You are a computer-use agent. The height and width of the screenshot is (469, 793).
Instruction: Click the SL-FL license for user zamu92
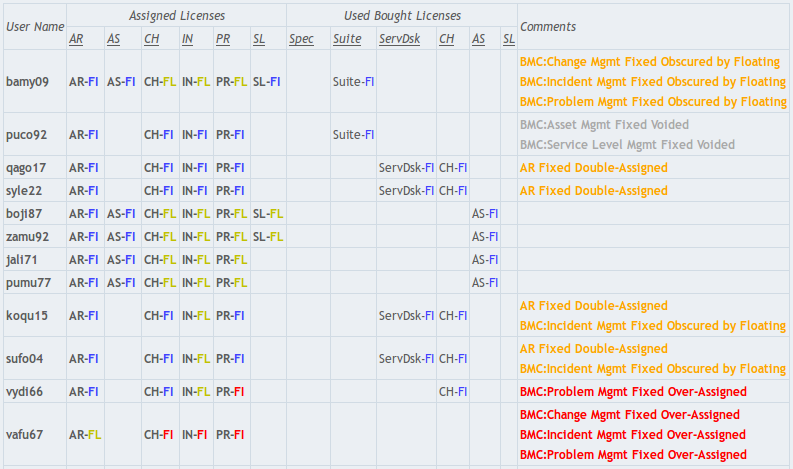pyautogui.click(x=268, y=237)
